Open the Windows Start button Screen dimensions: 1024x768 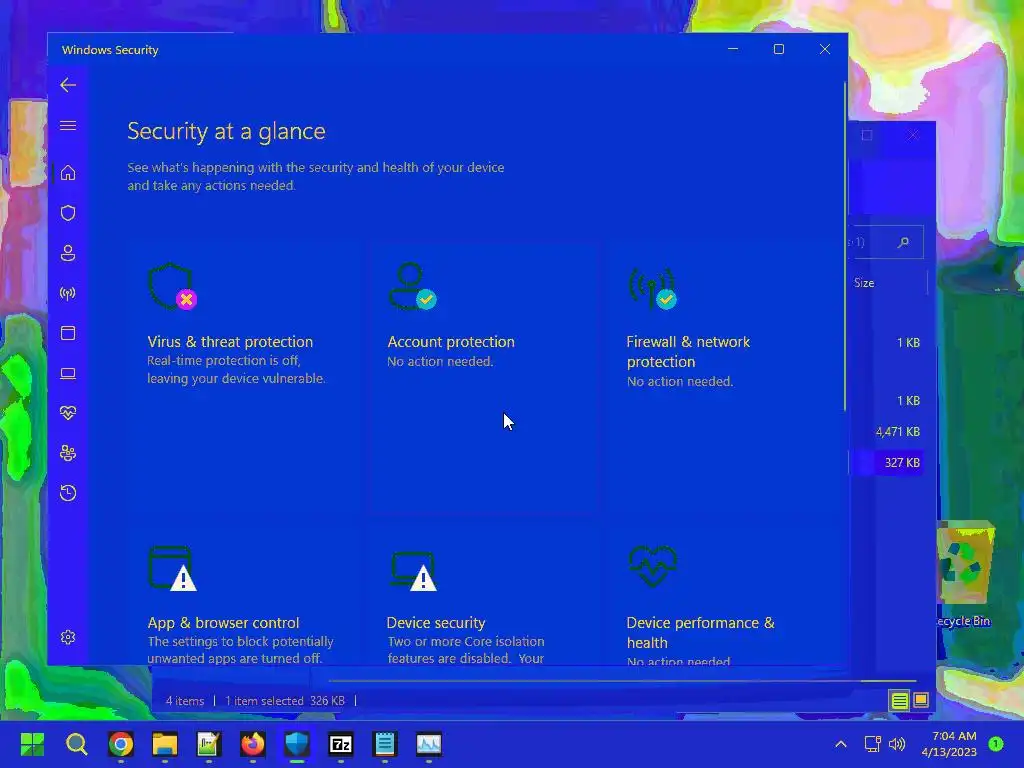[x=32, y=744]
